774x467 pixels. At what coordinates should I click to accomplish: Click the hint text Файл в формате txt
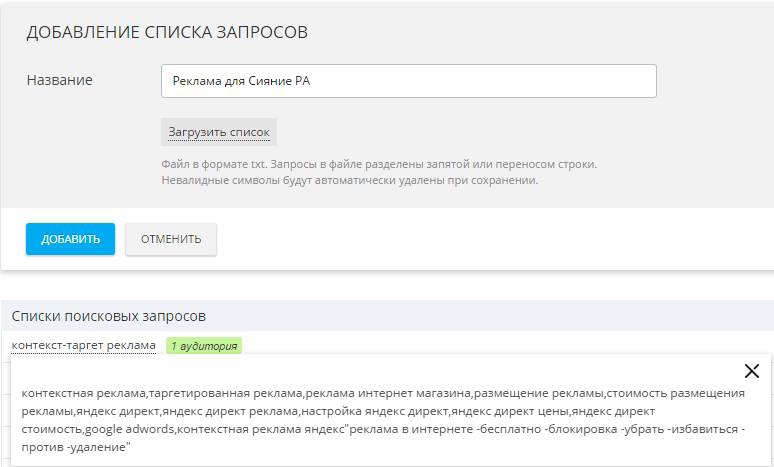coord(379,164)
